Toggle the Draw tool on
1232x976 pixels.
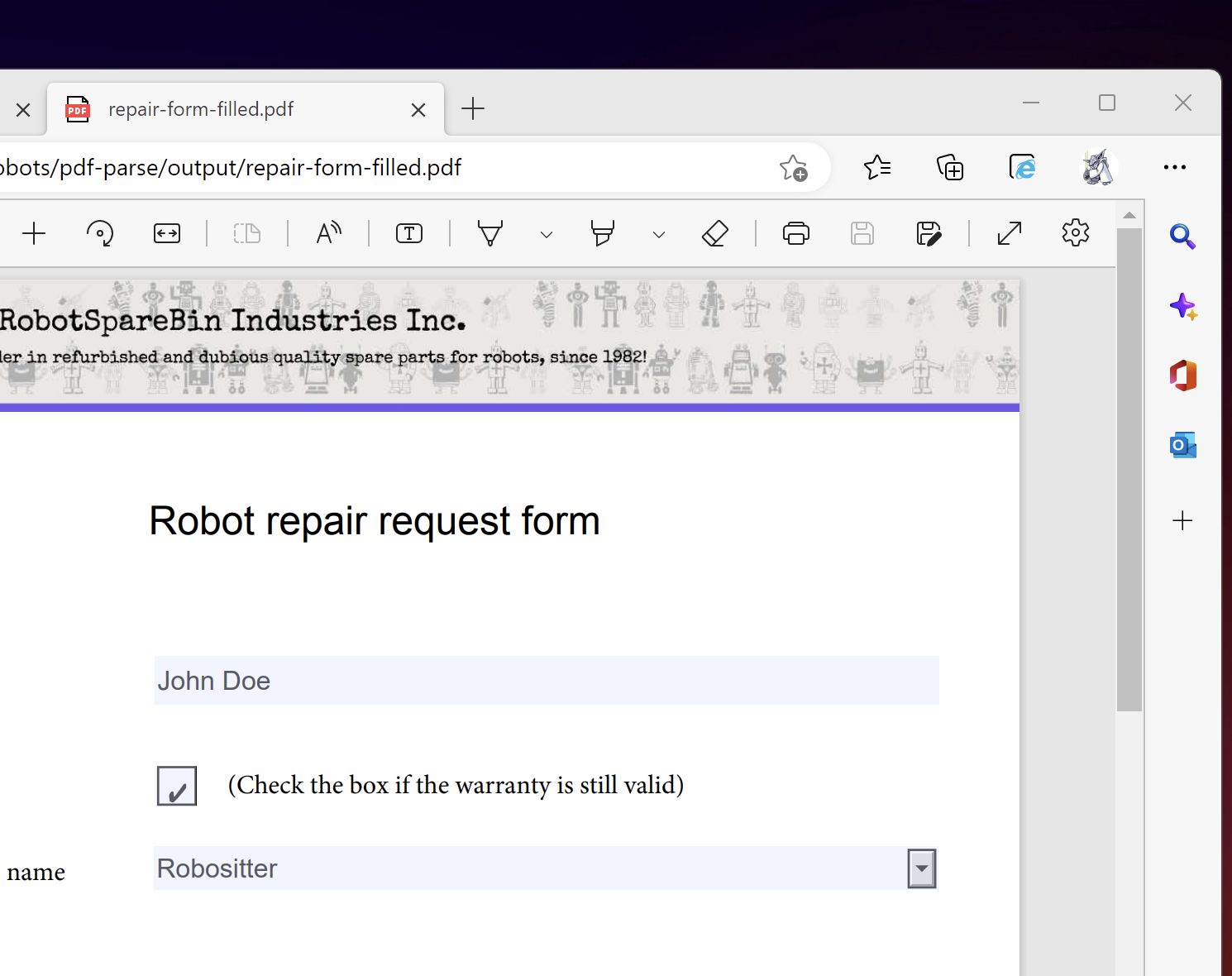(490, 233)
